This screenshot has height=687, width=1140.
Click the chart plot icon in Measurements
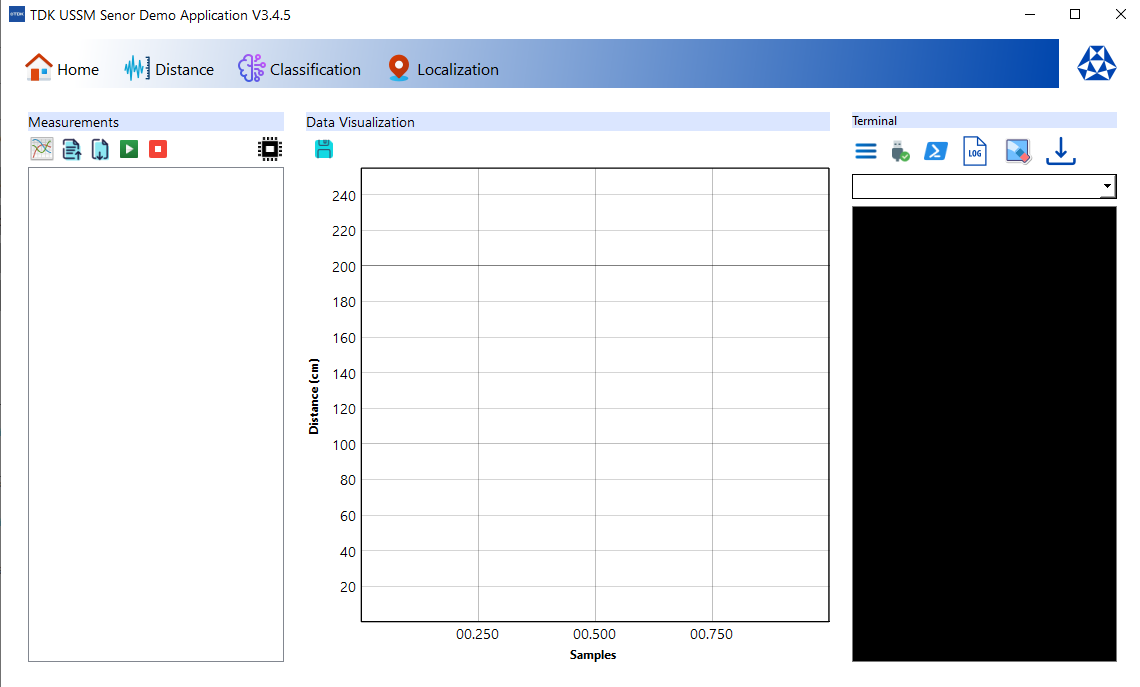tap(42, 149)
